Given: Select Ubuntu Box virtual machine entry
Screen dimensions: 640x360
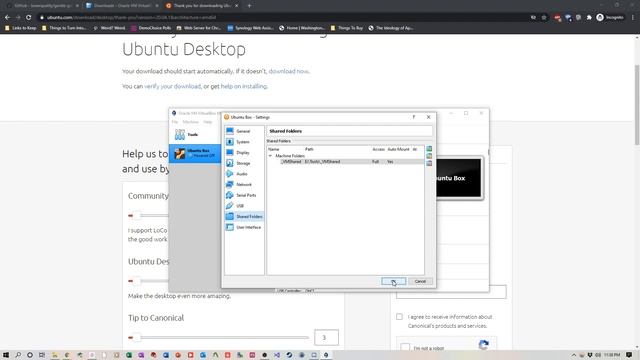Looking at the screenshot, I should click(x=195, y=153).
